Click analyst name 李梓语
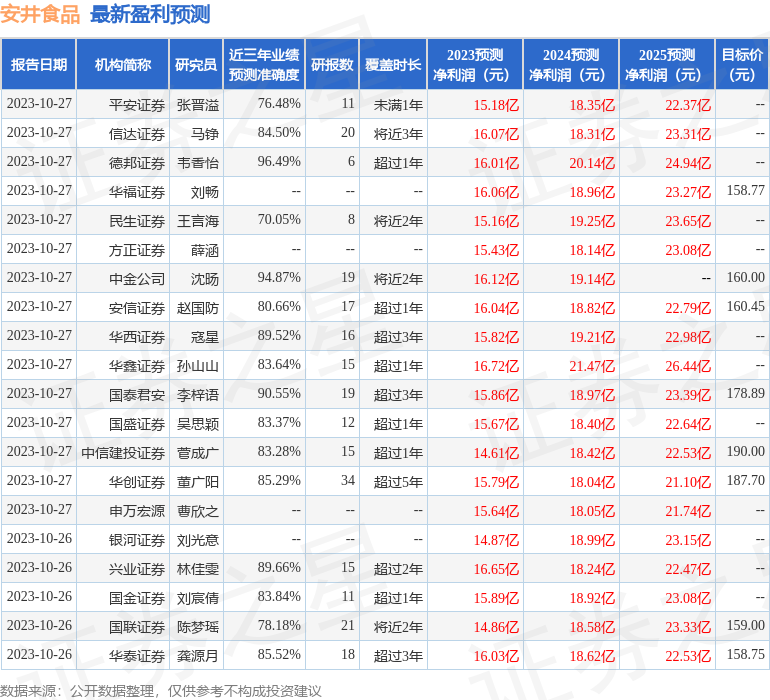This screenshot has width=770, height=700. click(197, 394)
